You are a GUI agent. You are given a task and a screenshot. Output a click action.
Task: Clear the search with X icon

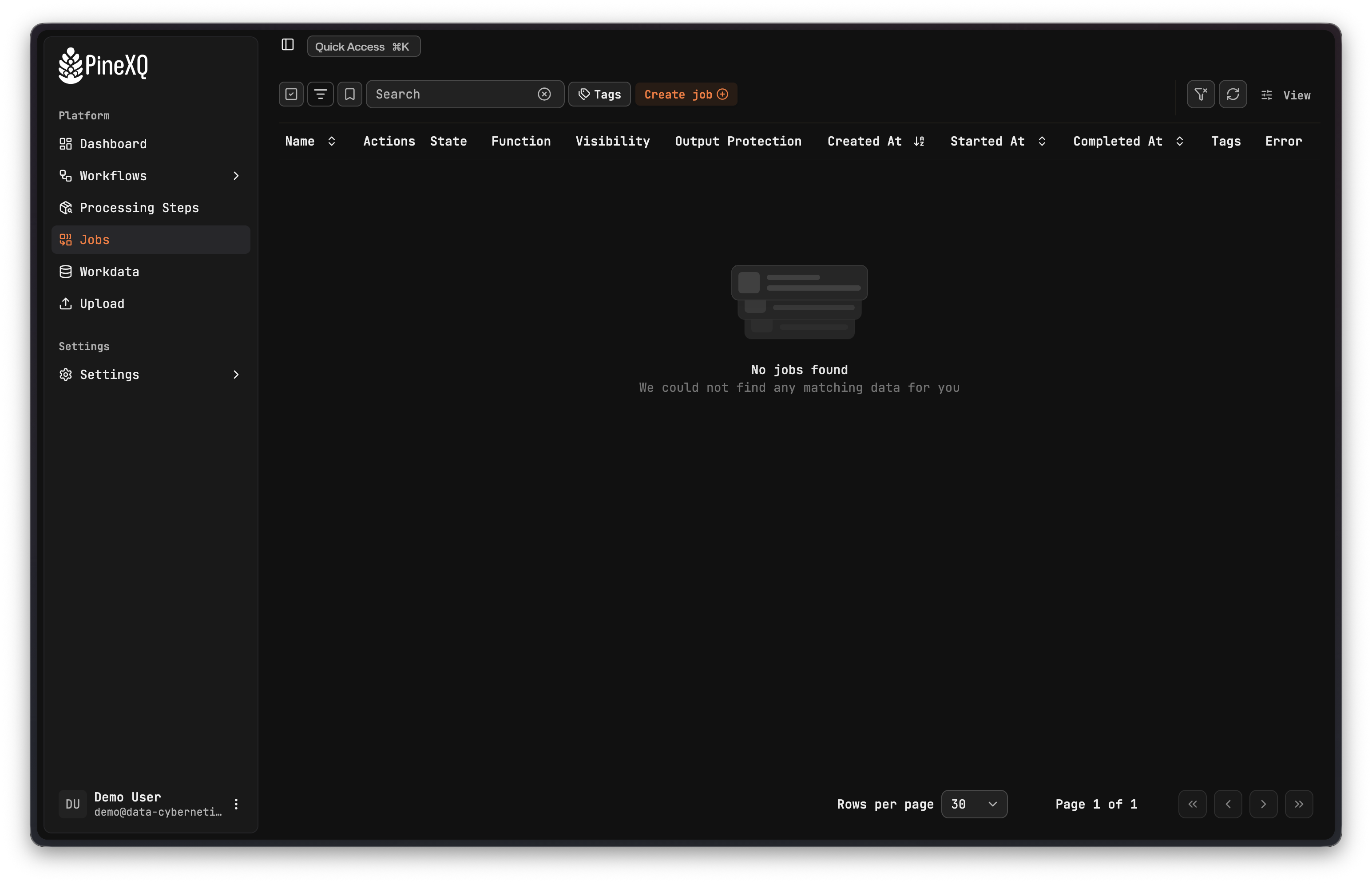pos(544,94)
